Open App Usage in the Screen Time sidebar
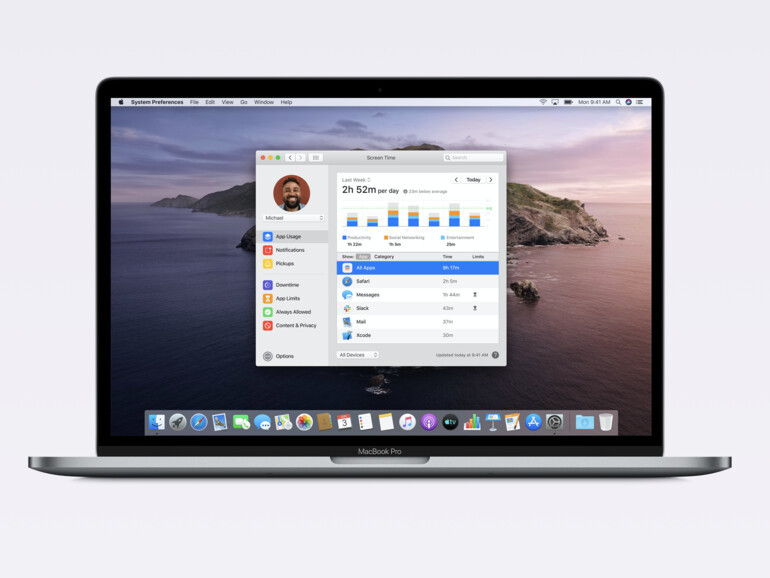770x578 pixels. click(x=292, y=236)
